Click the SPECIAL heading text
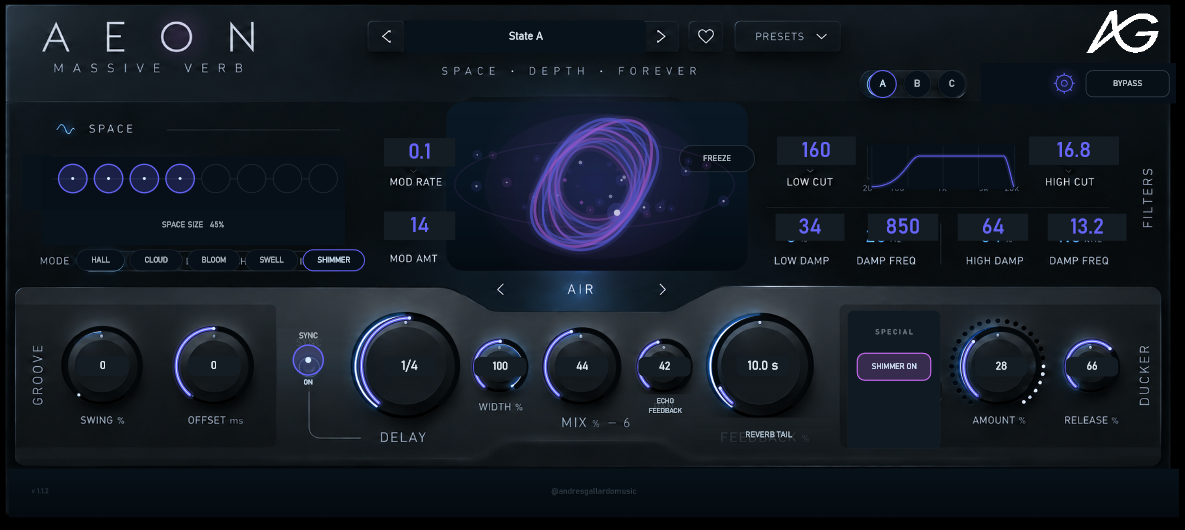1185x530 pixels. (894, 332)
